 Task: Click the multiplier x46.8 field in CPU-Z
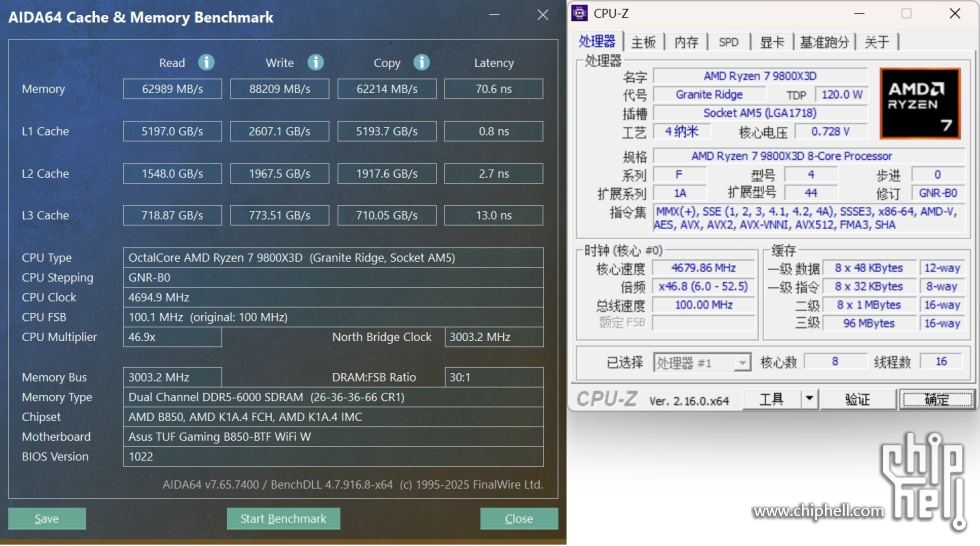704,286
